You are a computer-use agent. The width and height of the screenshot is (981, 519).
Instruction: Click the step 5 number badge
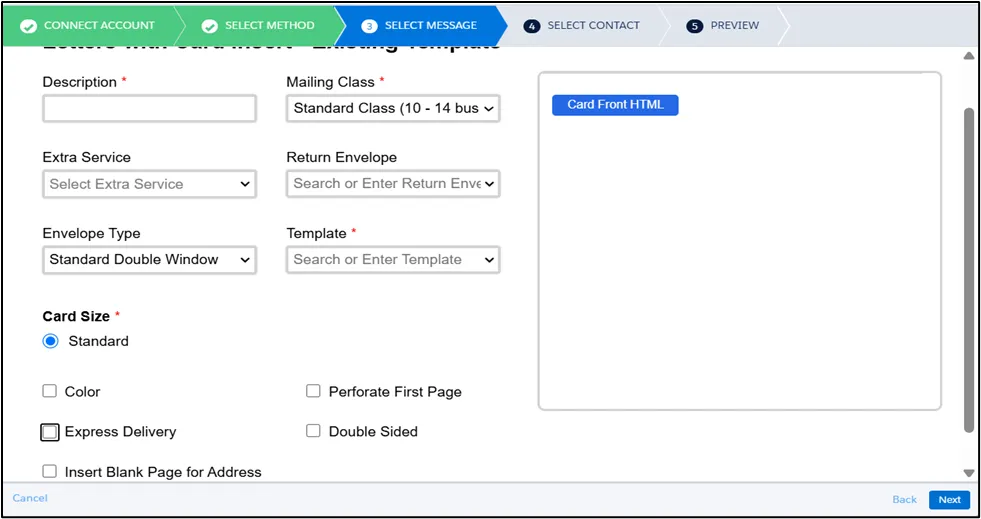tap(695, 26)
